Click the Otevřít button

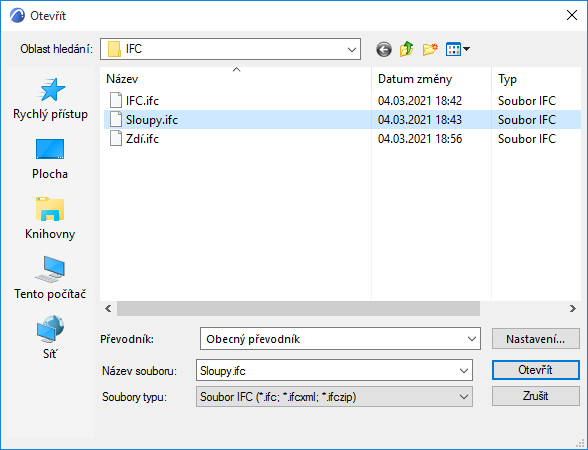tap(536, 370)
